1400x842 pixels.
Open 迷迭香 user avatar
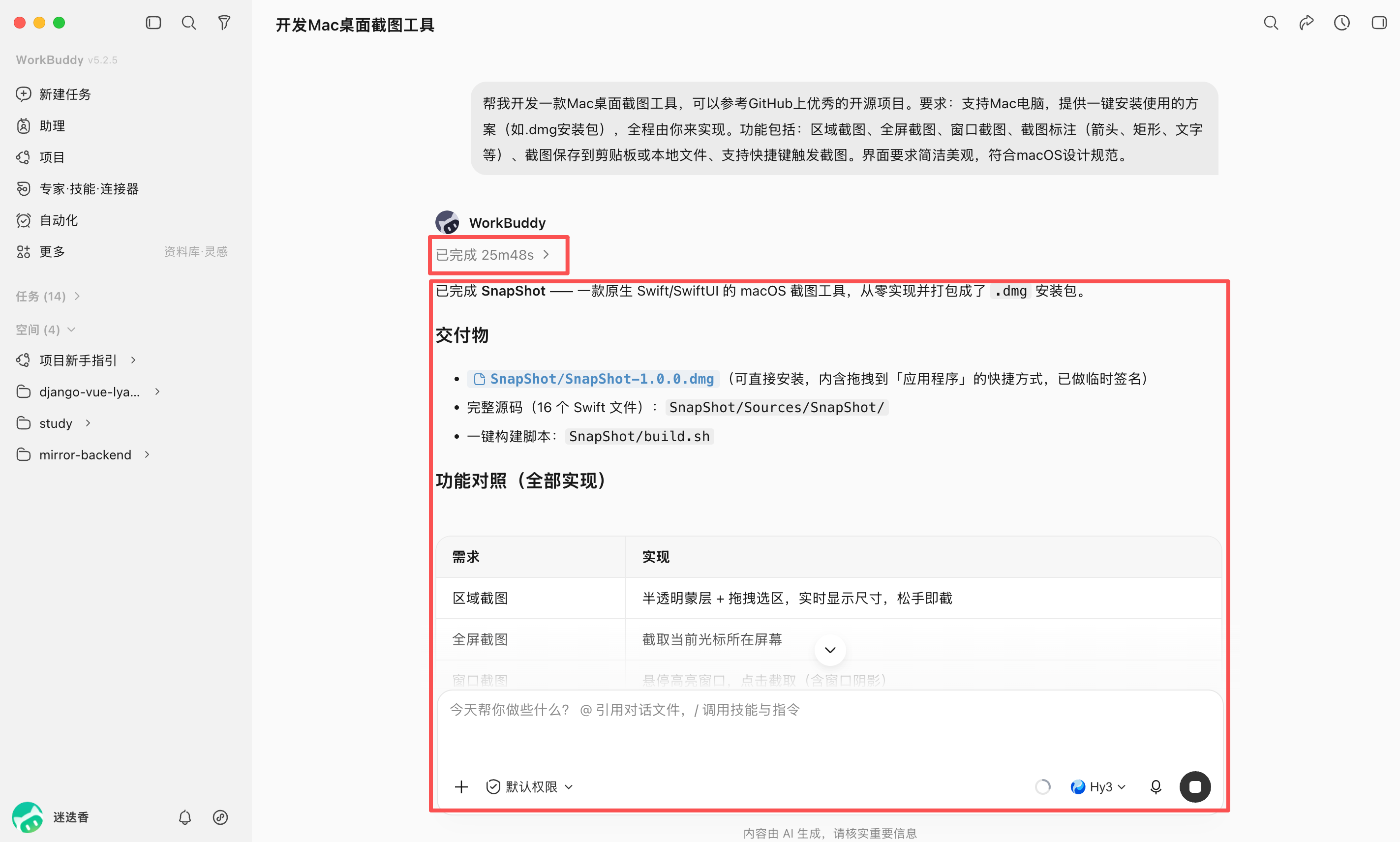27,817
